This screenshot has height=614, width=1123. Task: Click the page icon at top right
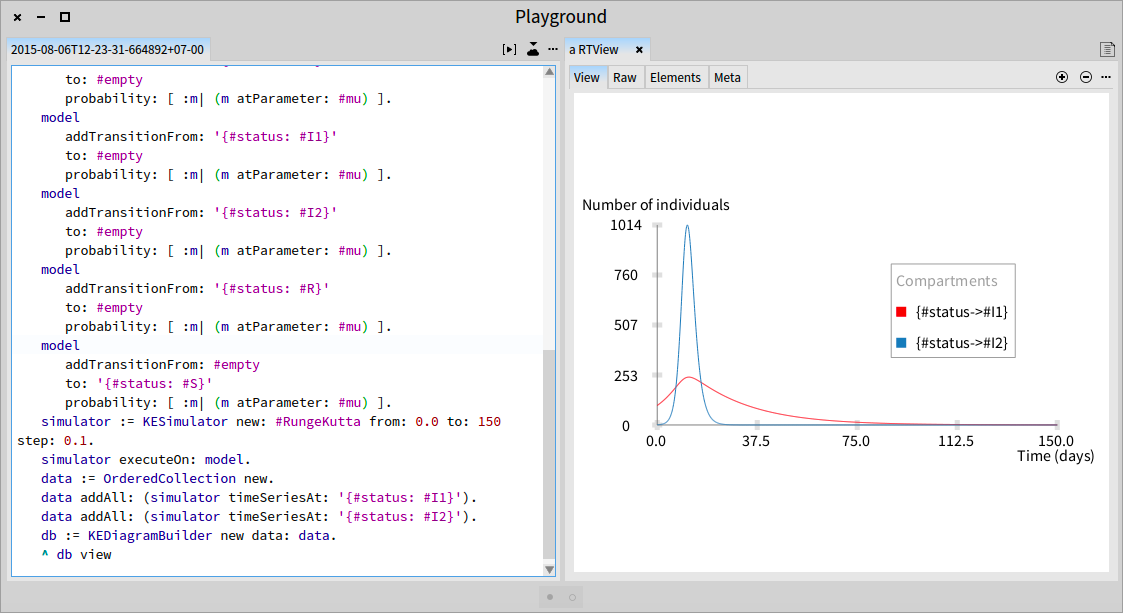tap(1107, 49)
